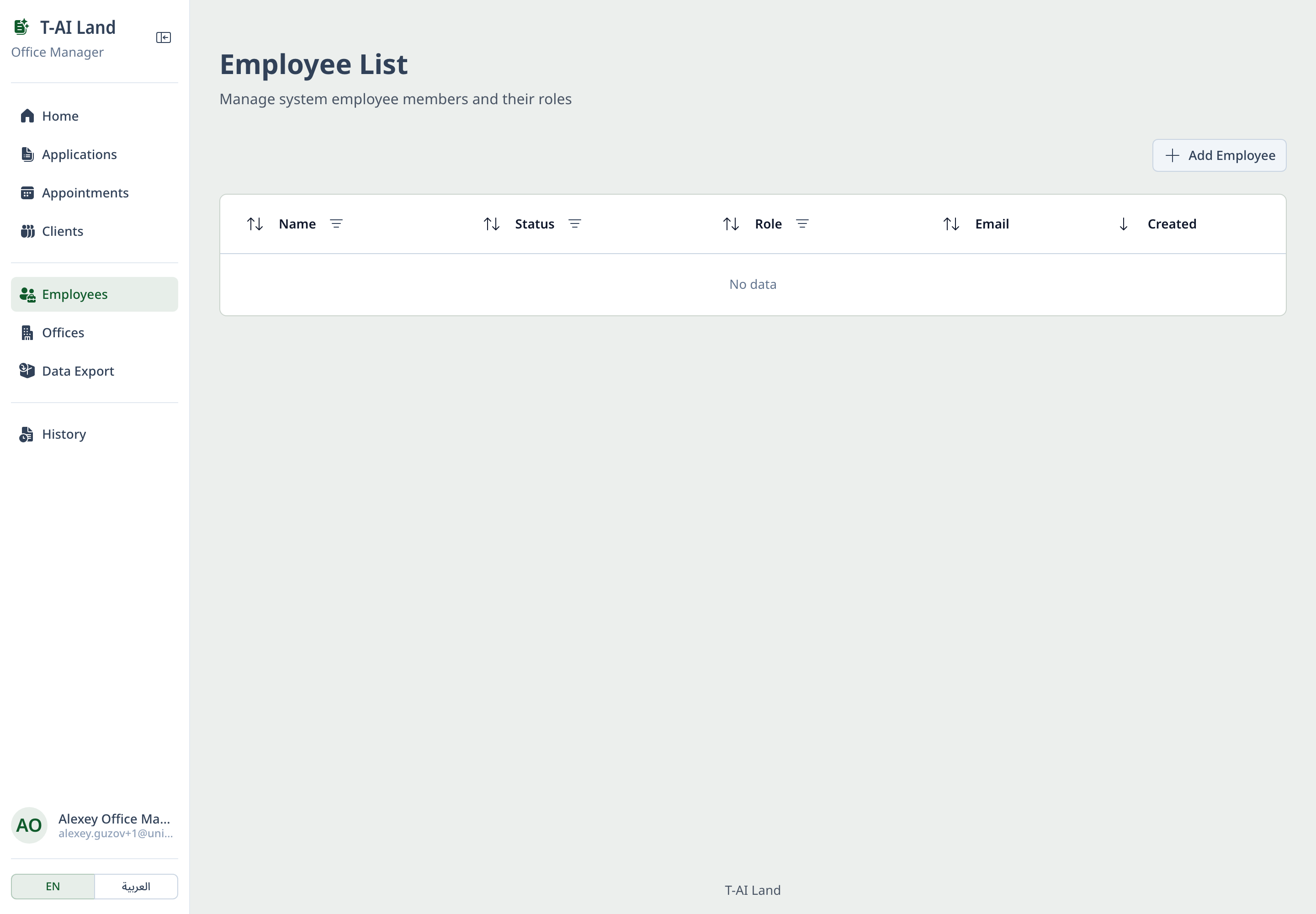Open History section
Image resolution: width=1316 pixels, height=914 pixels.
point(95,435)
